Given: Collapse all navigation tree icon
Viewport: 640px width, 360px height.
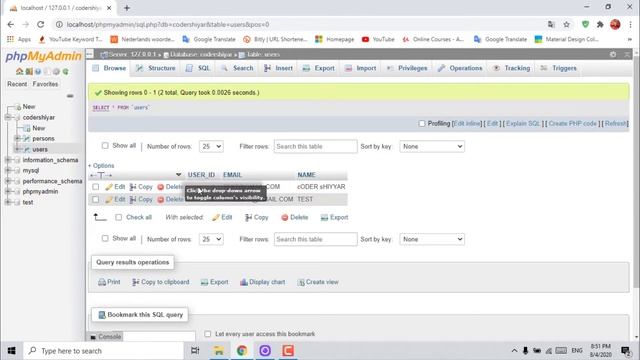Looking at the screenshot, I should click(70, 96).
